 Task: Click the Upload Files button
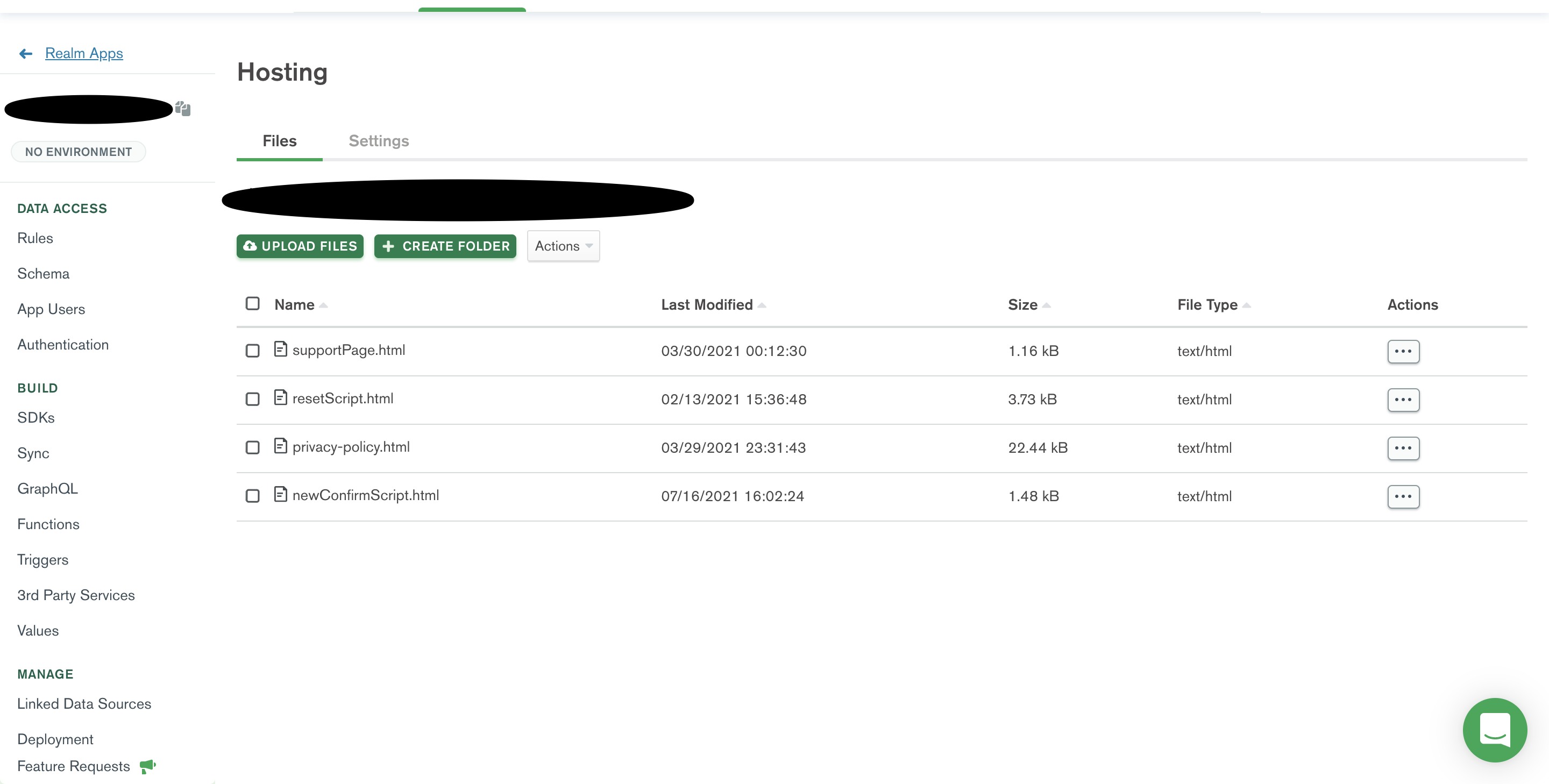point(300,246)
